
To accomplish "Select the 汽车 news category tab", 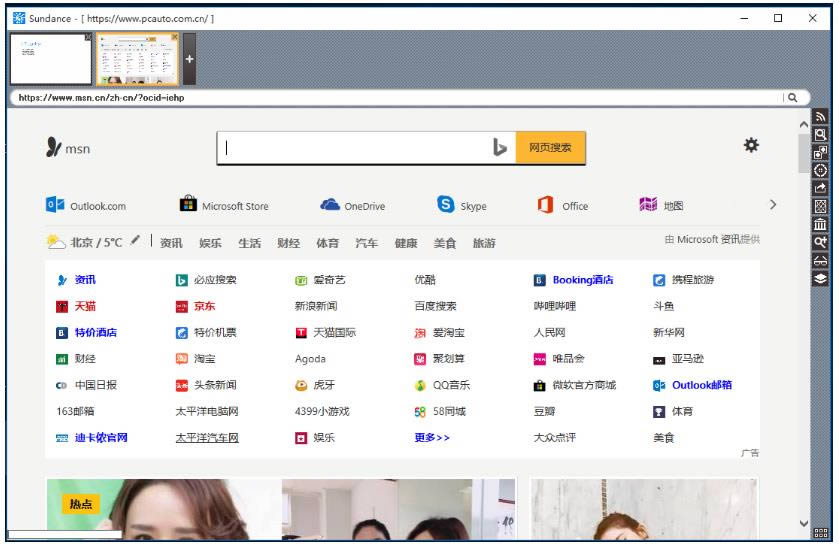I will coord(367,243).
